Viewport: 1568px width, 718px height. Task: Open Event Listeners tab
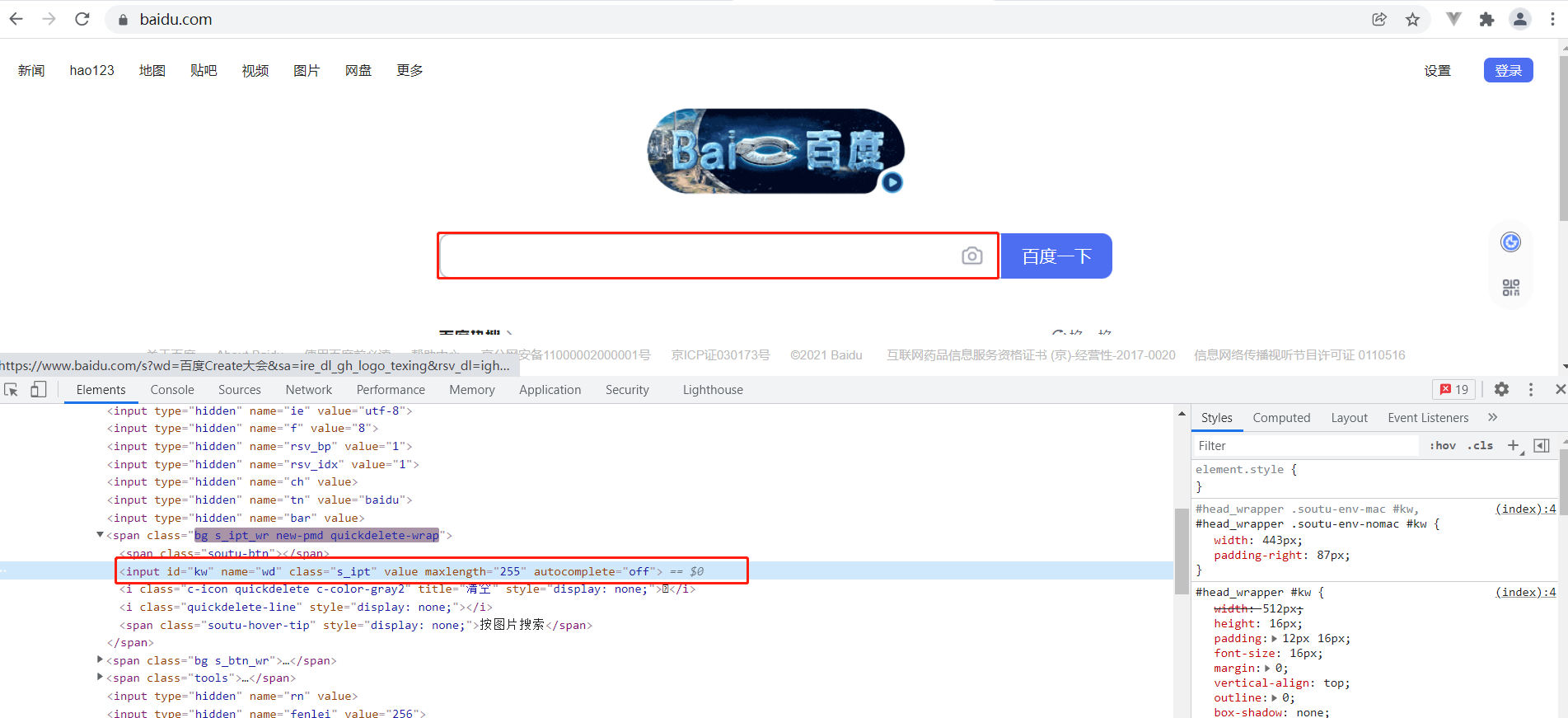tap(1428, 418)
